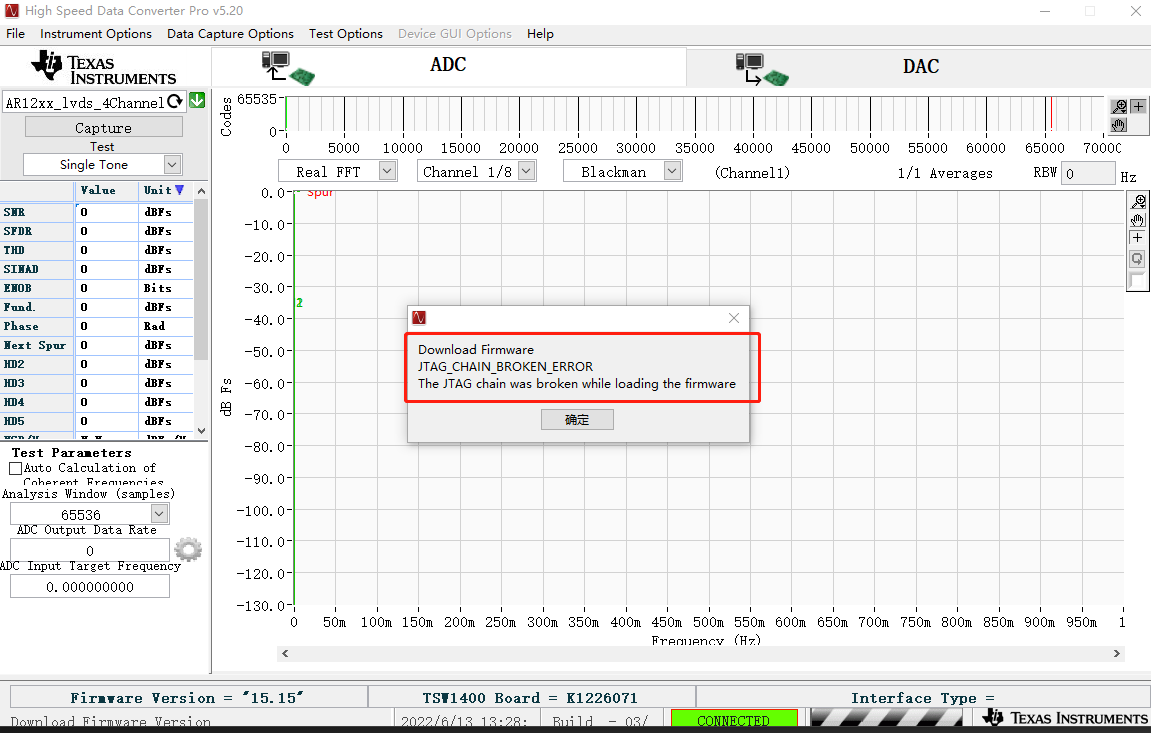Click the blue triangle in Unit column header

point(179,190)
